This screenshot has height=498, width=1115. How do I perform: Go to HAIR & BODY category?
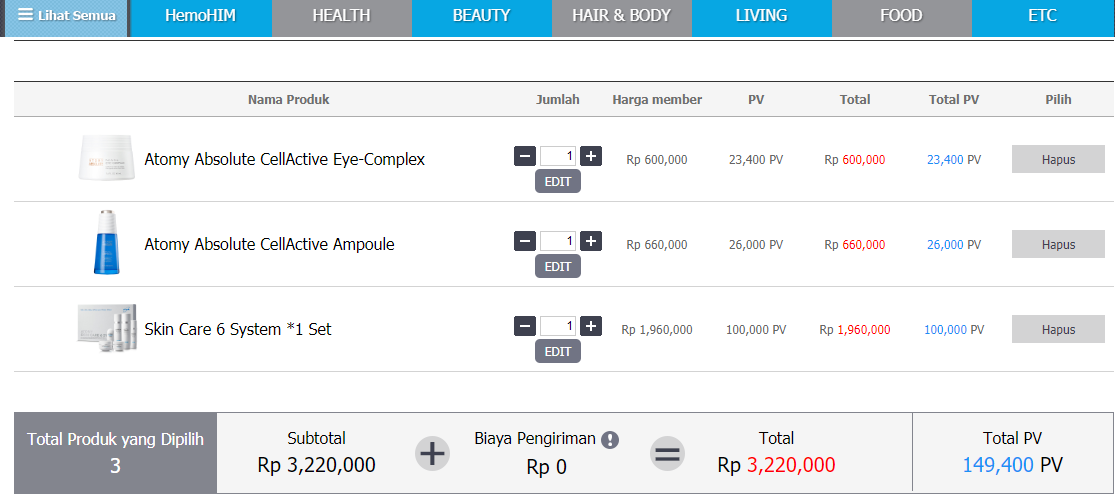tap(621, 16)
